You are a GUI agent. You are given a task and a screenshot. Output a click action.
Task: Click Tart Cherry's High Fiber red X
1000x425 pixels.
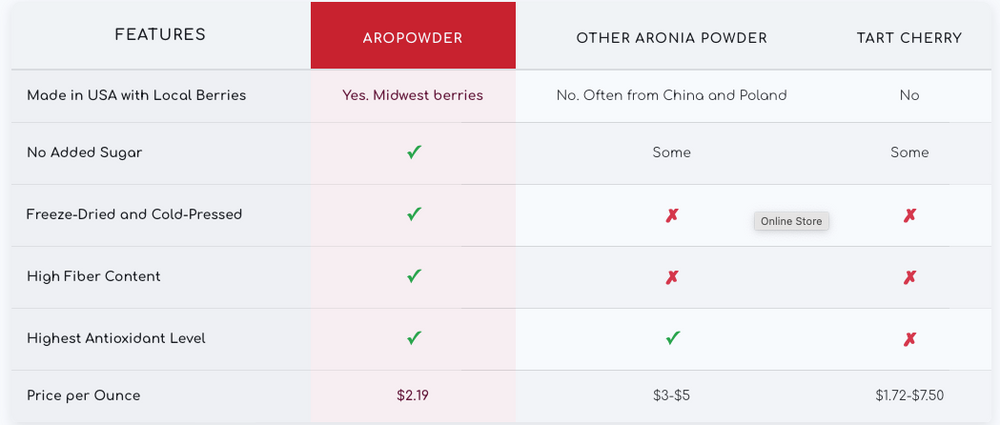tap(909, 277)
